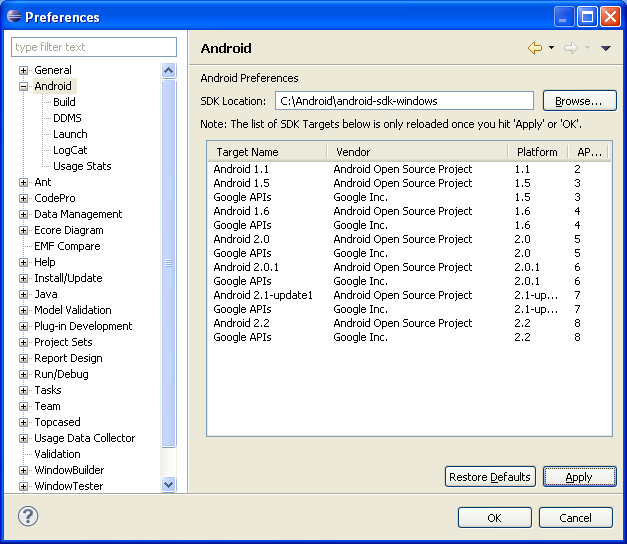Select the EMF Compare page

point(67,246)
